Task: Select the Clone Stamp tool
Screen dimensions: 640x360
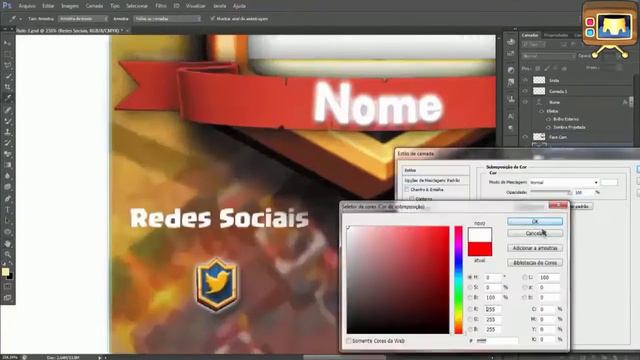Action: [x=8, y=132]
